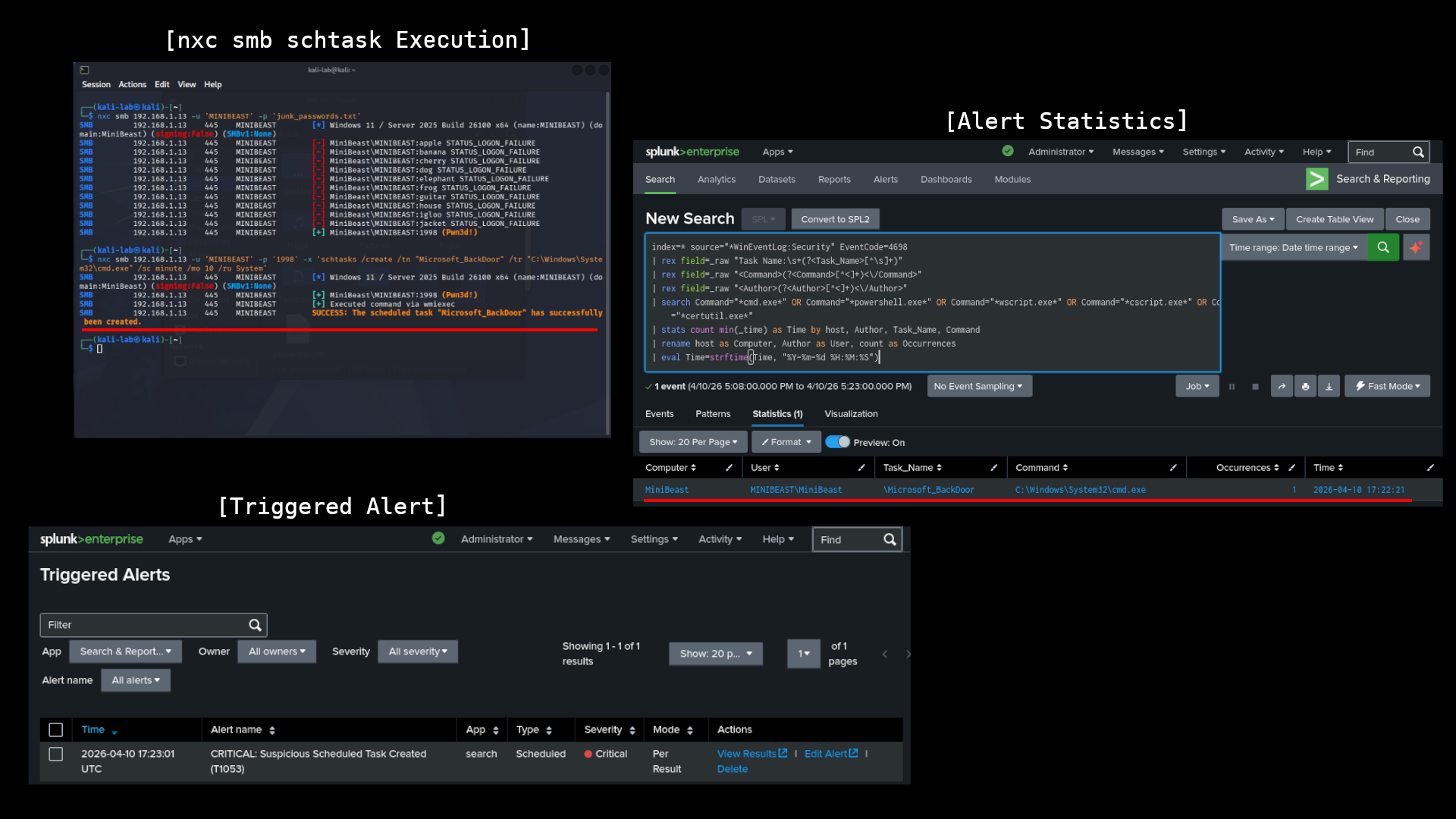Click search icon in Triggered Alerts Find box
This screenshot has width=1456, height=819.
pyautogui.click(x=890, y=539)
